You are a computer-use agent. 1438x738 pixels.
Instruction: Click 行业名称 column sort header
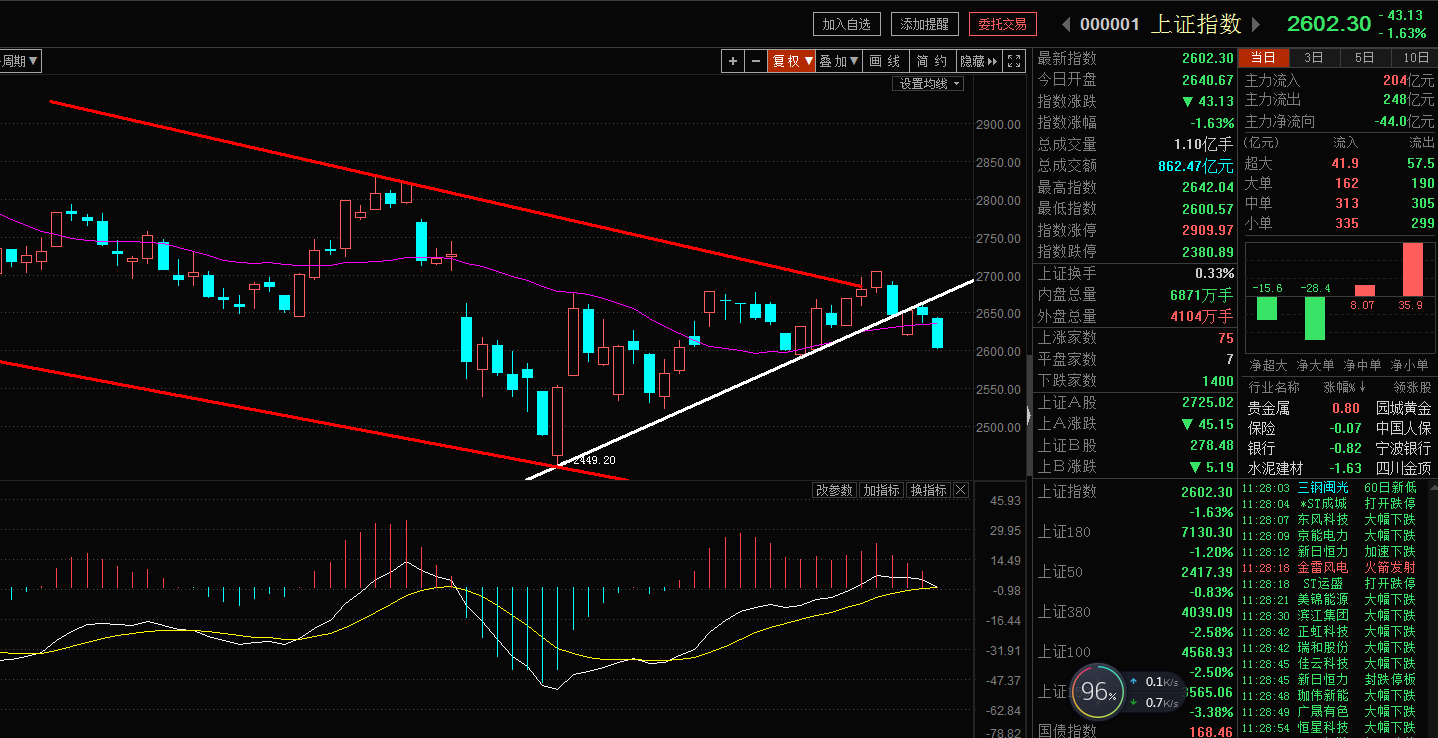(x=1274, y=387)
